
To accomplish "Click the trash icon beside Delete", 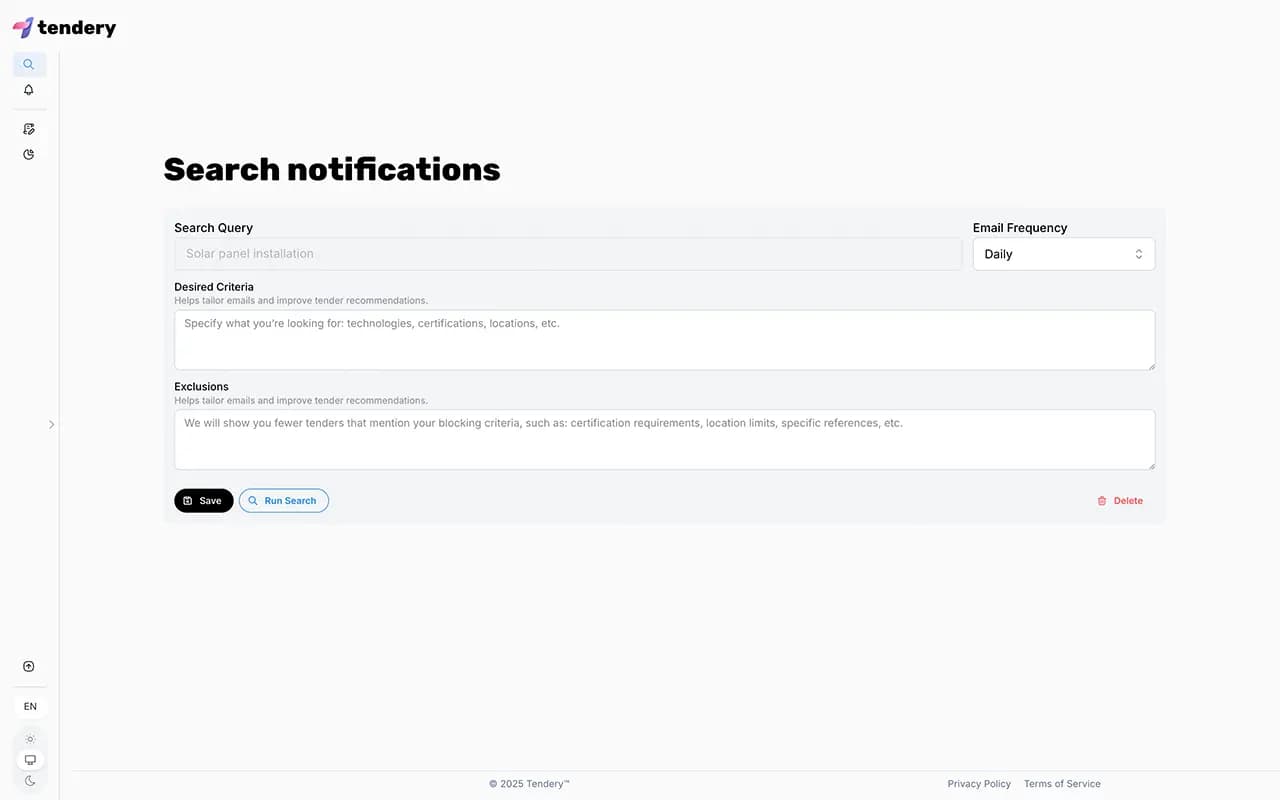I will coord(1102,500).
